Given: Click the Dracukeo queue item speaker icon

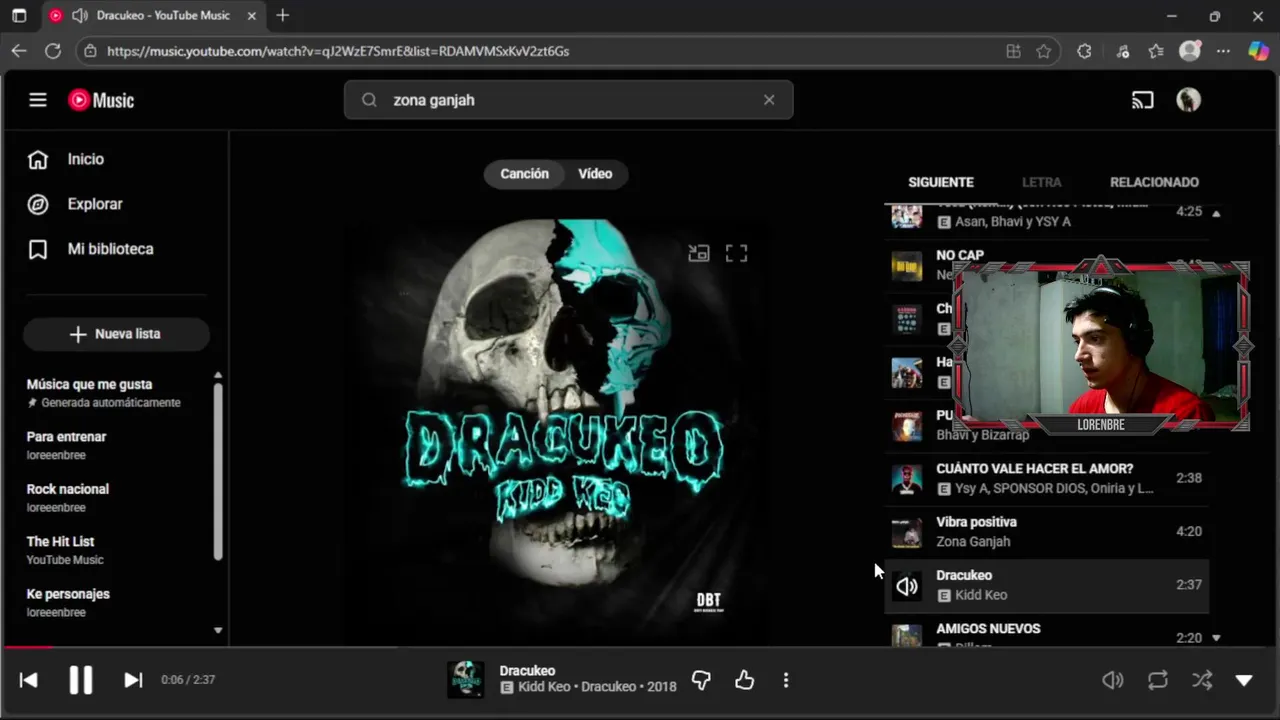Looking at the screenshot, I should pos(907,587).
